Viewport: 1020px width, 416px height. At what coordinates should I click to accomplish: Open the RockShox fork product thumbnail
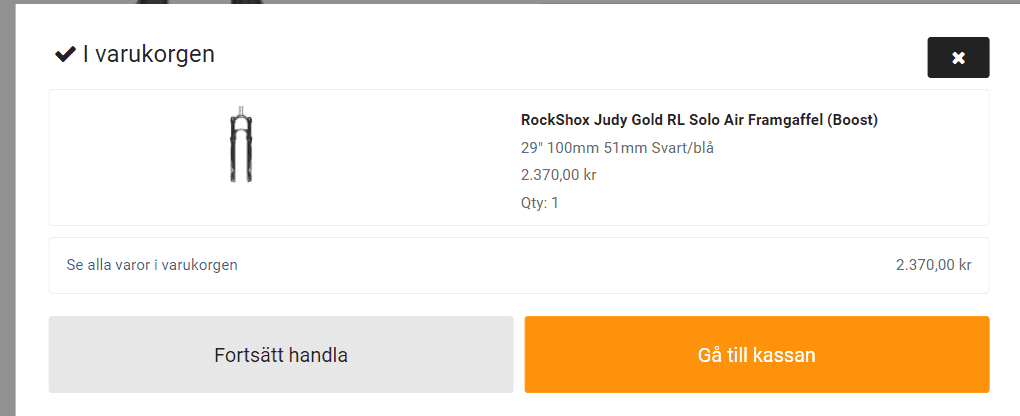click(x=241, y=144)
